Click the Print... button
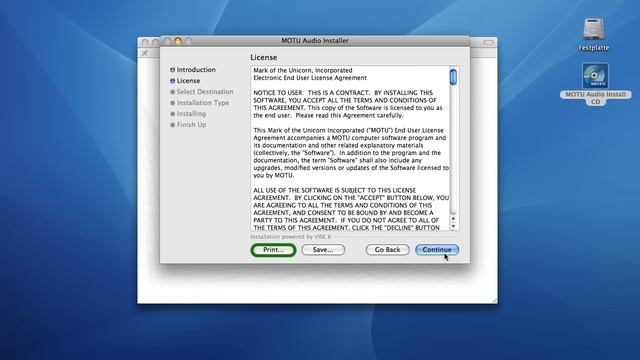This screenshot has height=360, width=640. coord(273,250)
